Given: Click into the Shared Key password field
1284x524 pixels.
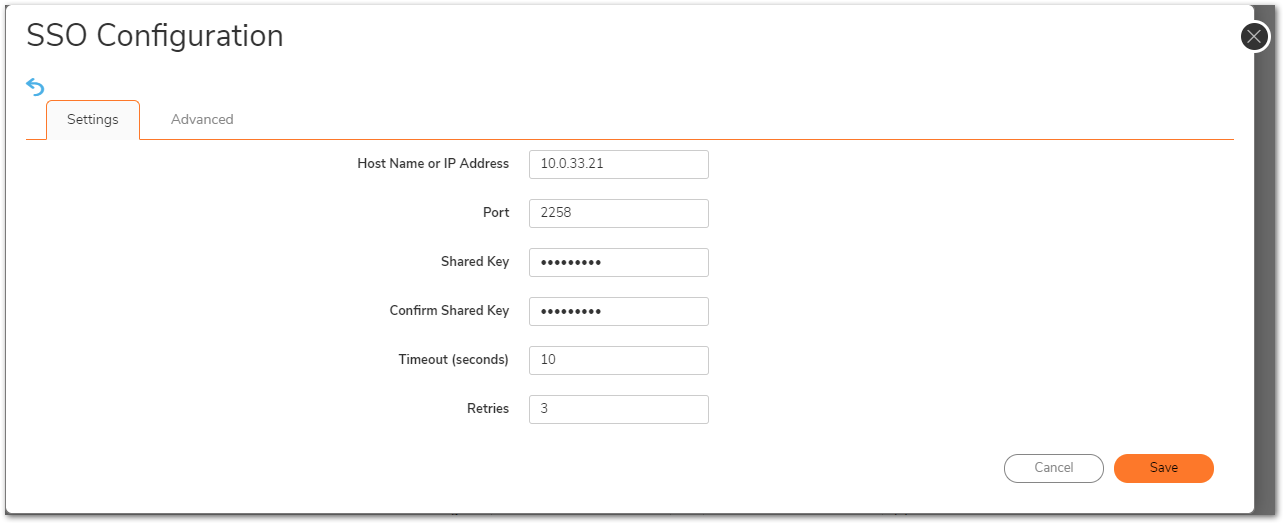Looking at the screenshot, I should pyautogui.click(x=618, y=262).
